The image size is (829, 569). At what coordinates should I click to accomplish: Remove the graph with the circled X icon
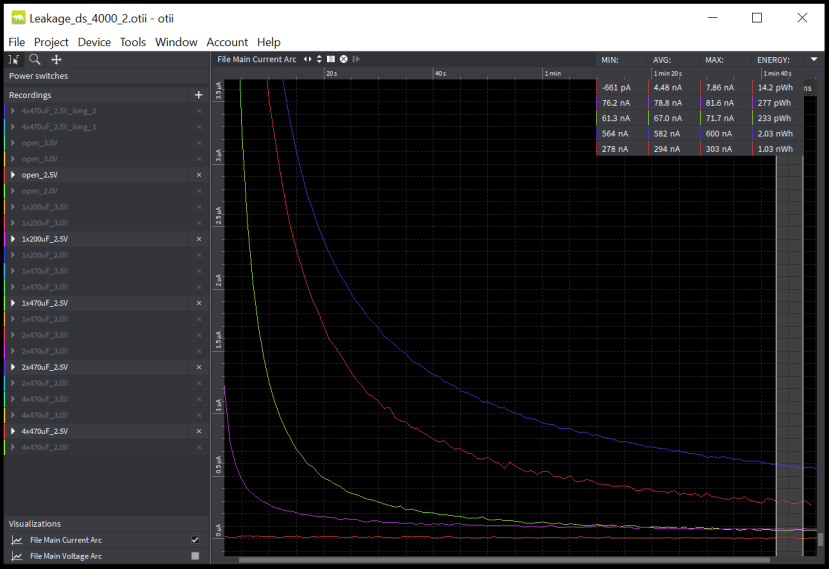click(344, 59)
